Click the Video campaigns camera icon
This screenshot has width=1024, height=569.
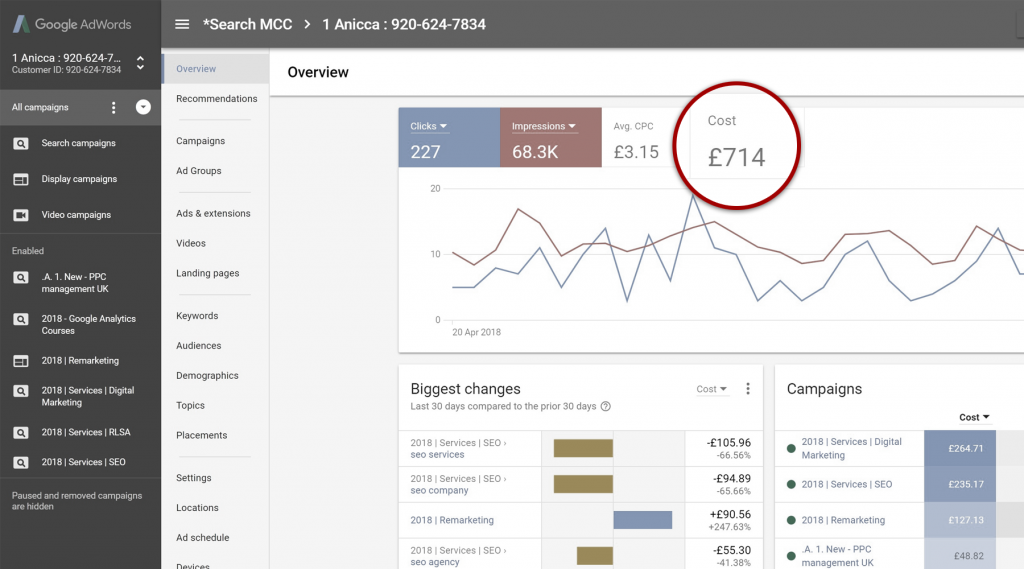tap(20, 215)
